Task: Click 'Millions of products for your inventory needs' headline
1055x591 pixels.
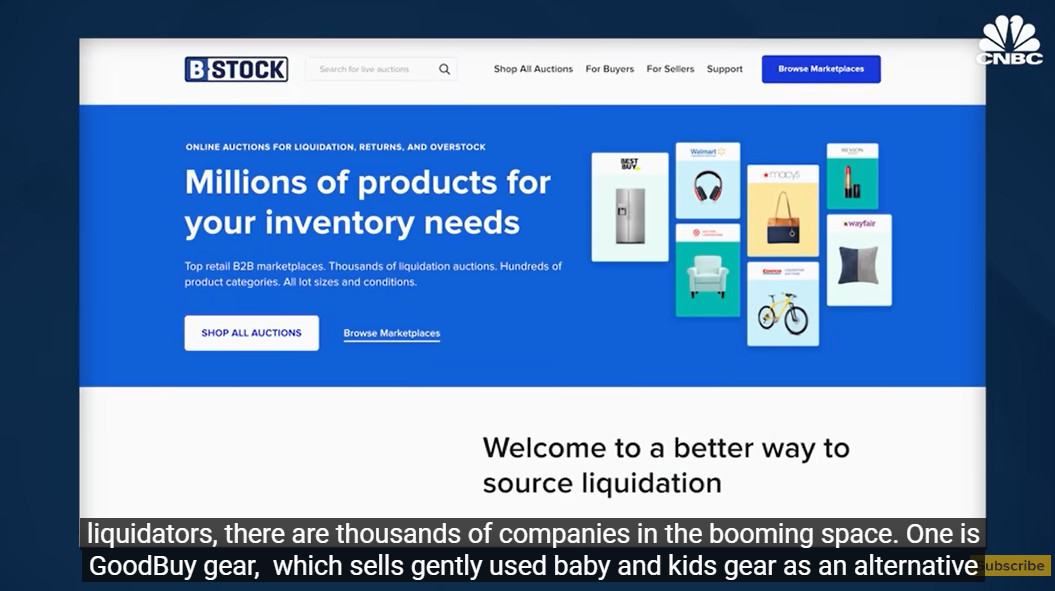Action: click(367, 203)
